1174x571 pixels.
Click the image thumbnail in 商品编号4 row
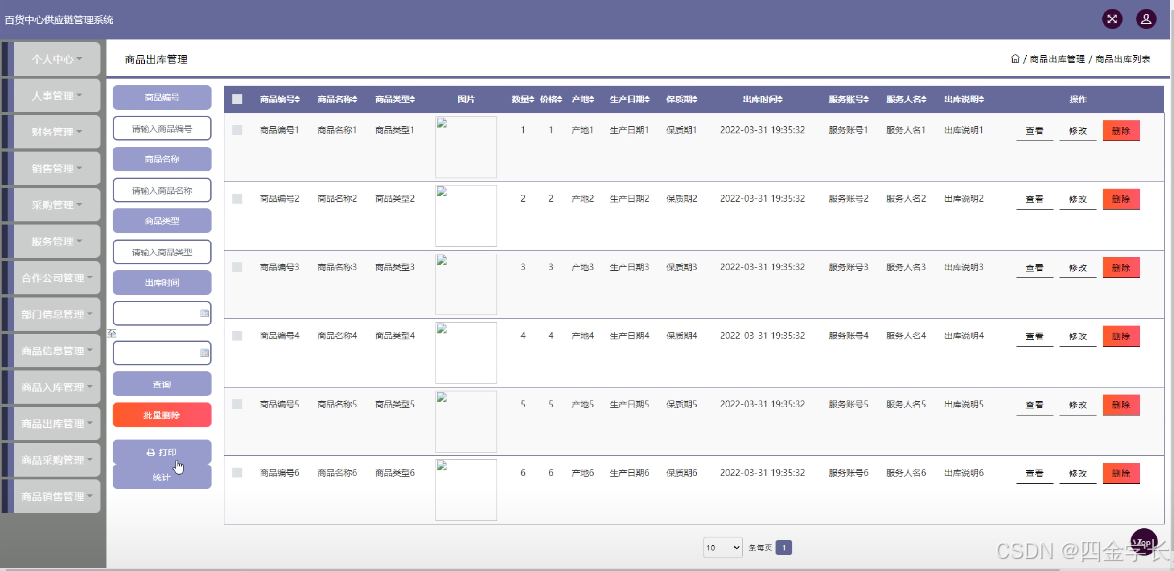466,352
